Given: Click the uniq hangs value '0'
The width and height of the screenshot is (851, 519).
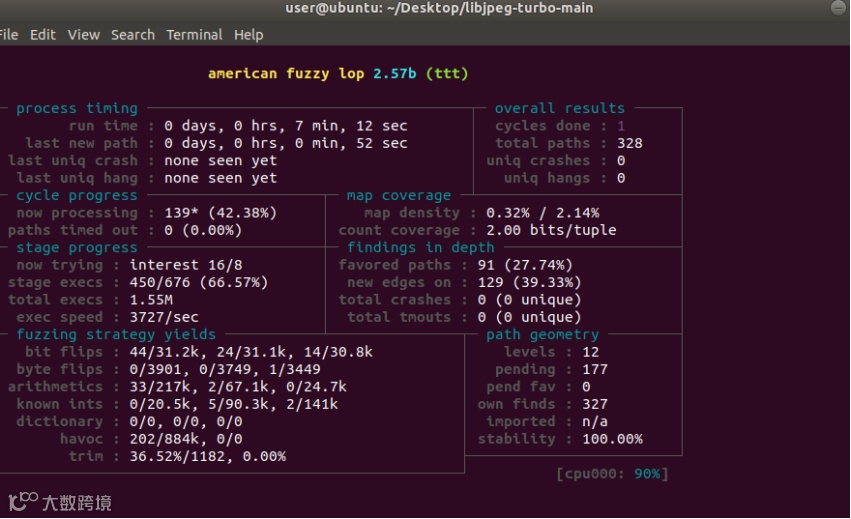Looking at the screenshot, I should 621,178.
